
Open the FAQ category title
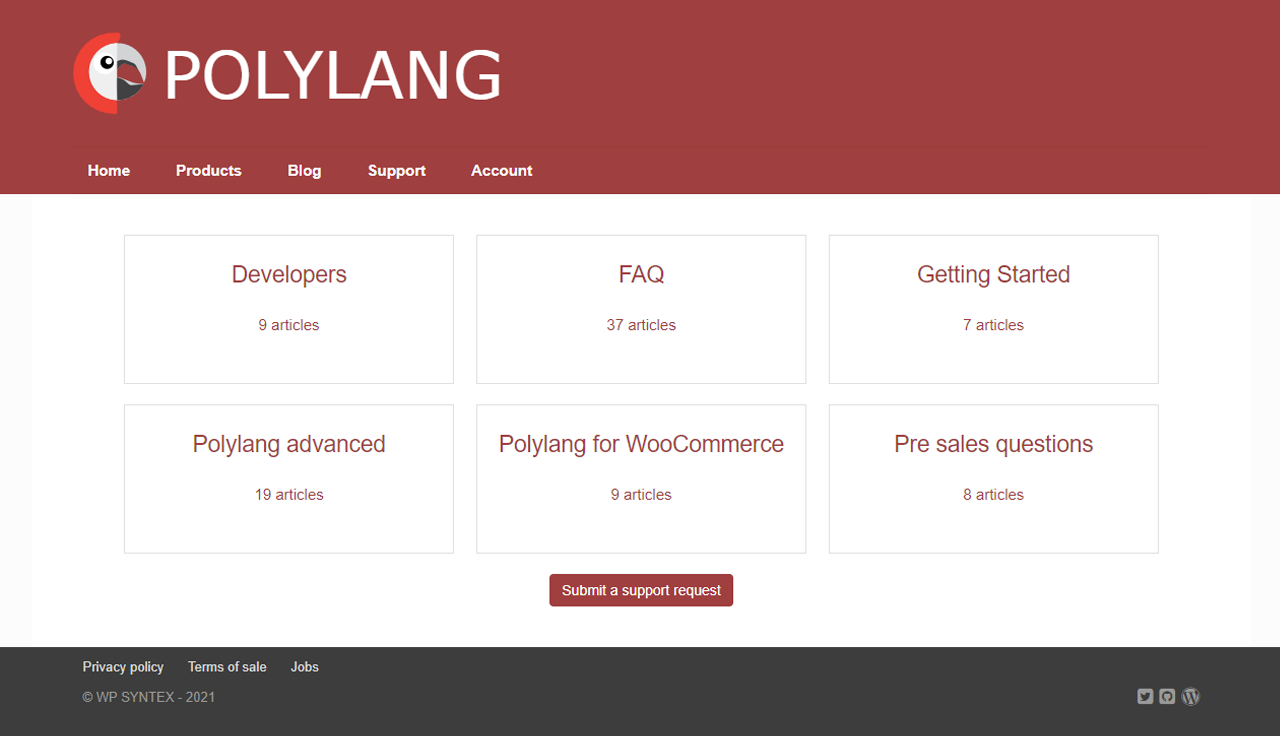tap(641, 275)
